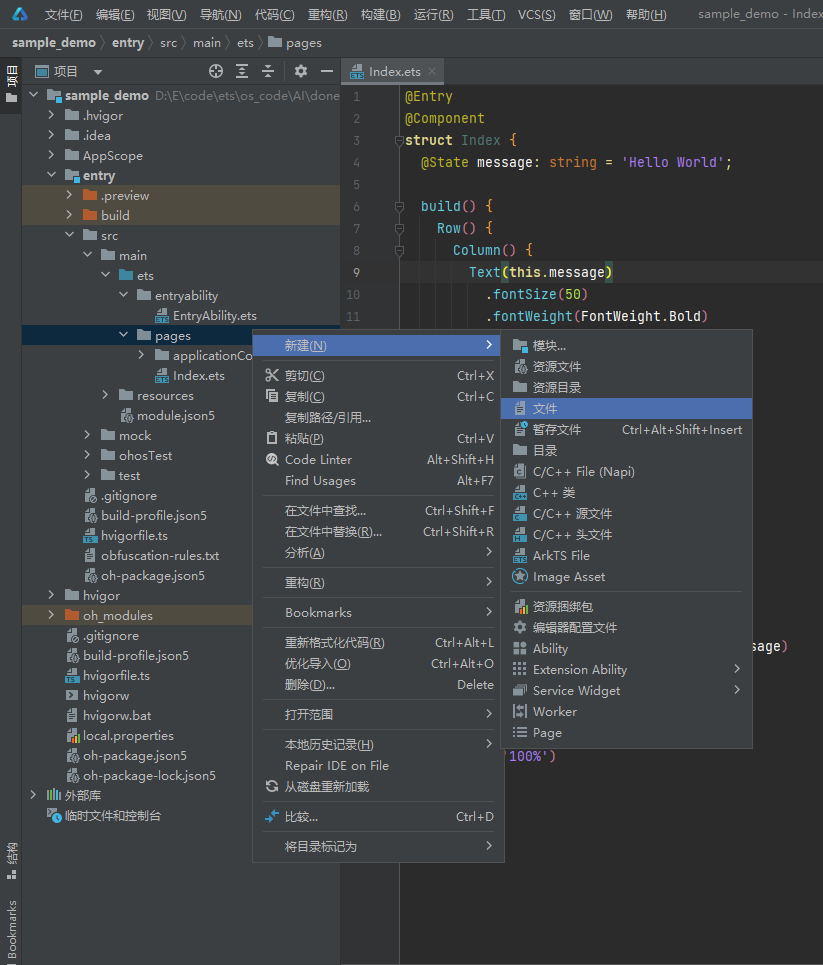Image resolution: width=823 pixels, height=965 pixels.
Task: Collapse the entryability folder
Action: (x=124, y=295)
